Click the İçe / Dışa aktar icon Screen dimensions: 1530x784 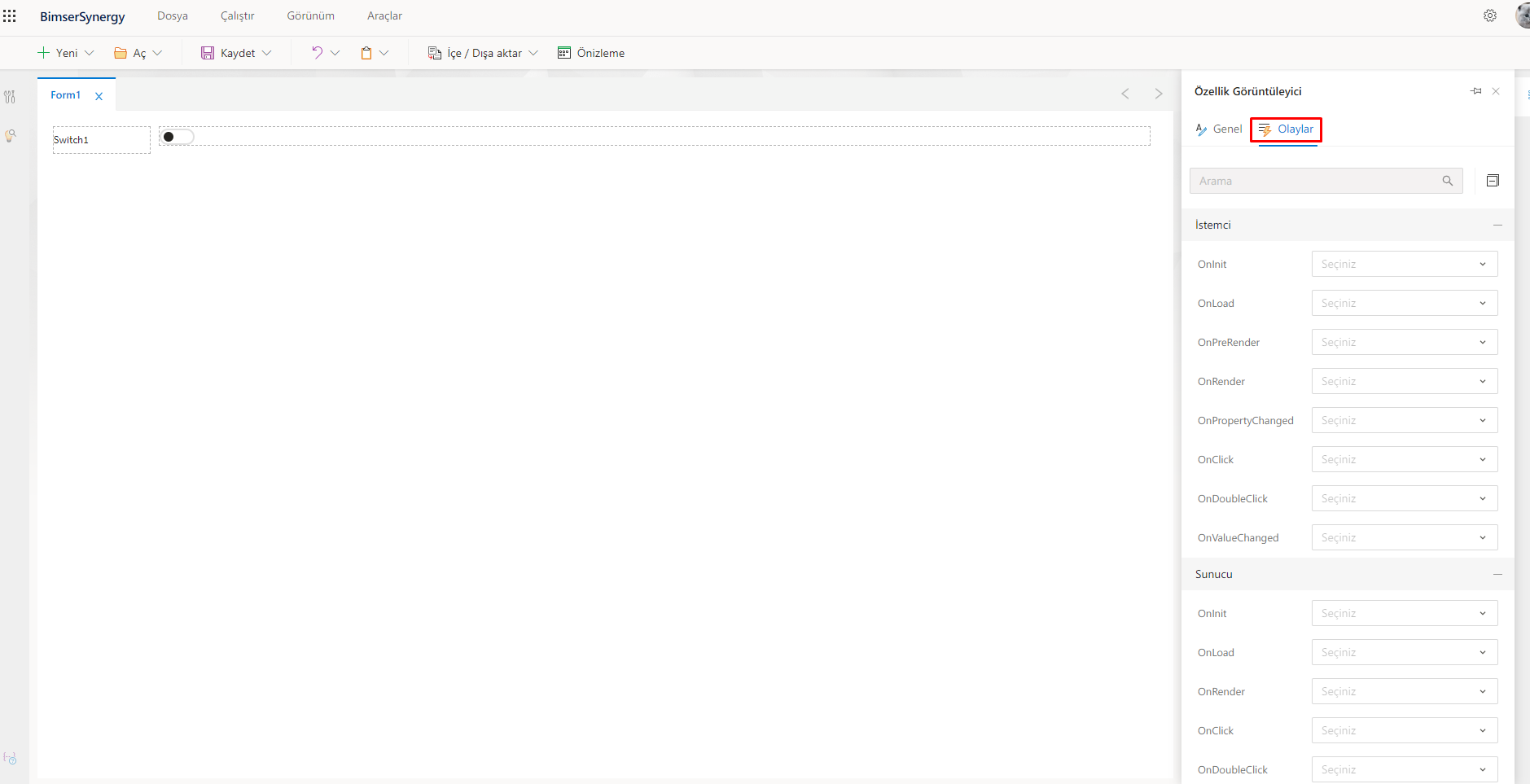click(435, 53)
